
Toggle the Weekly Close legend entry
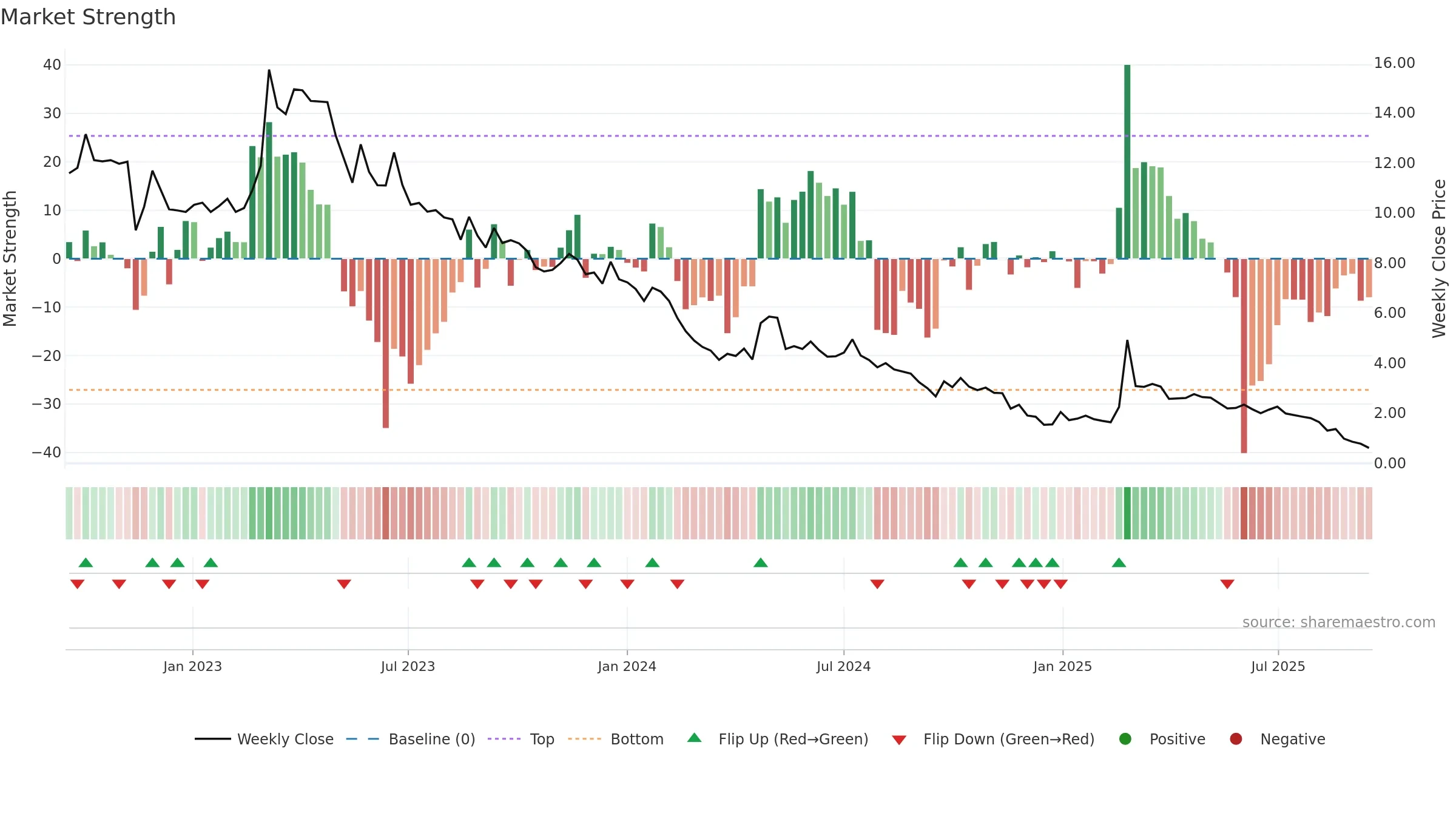(264, 739)
